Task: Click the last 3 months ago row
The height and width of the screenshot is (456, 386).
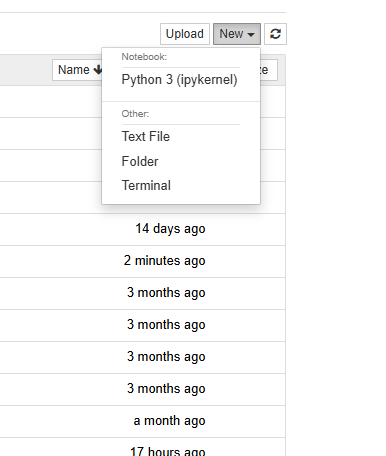Action: [x=143, y=389]
